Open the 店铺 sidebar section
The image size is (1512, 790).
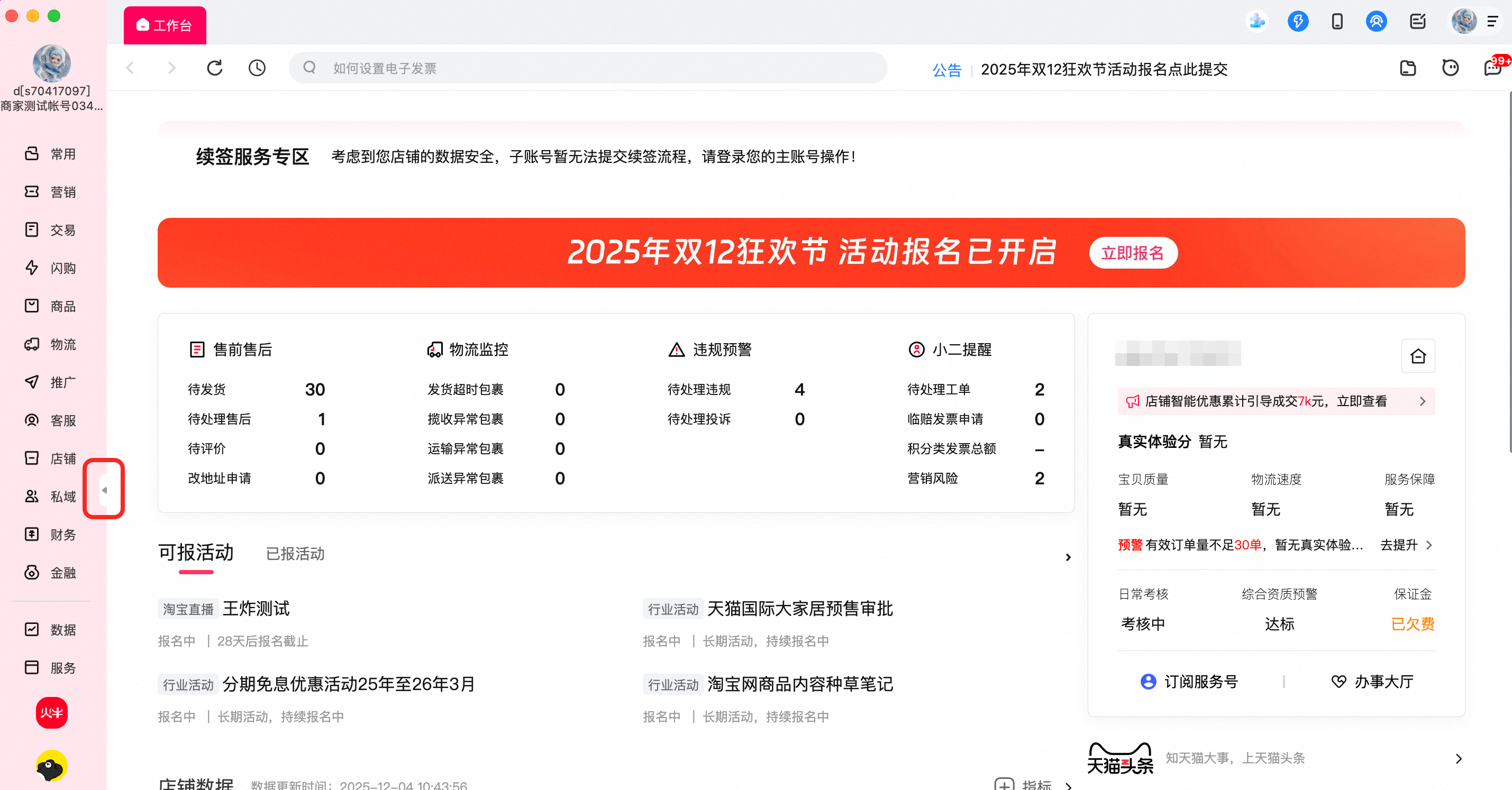tap(50, 458)
